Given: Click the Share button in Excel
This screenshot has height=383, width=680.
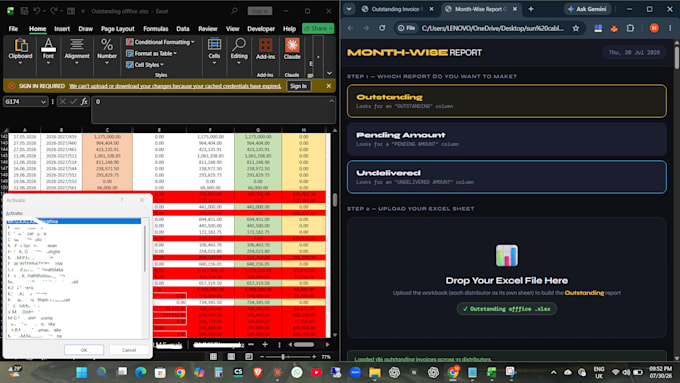Looking at the screenshot, I should 318,28.
